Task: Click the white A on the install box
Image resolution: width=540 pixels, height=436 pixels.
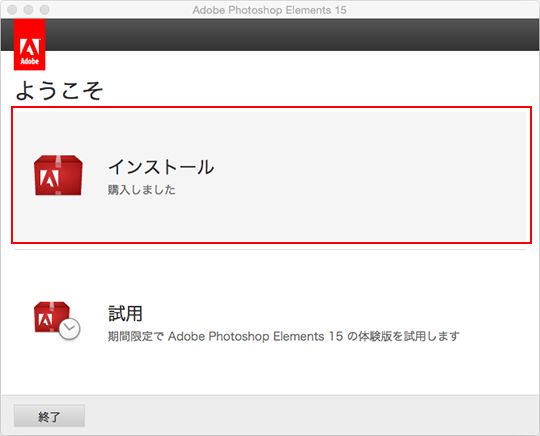Action: point(50,178)
